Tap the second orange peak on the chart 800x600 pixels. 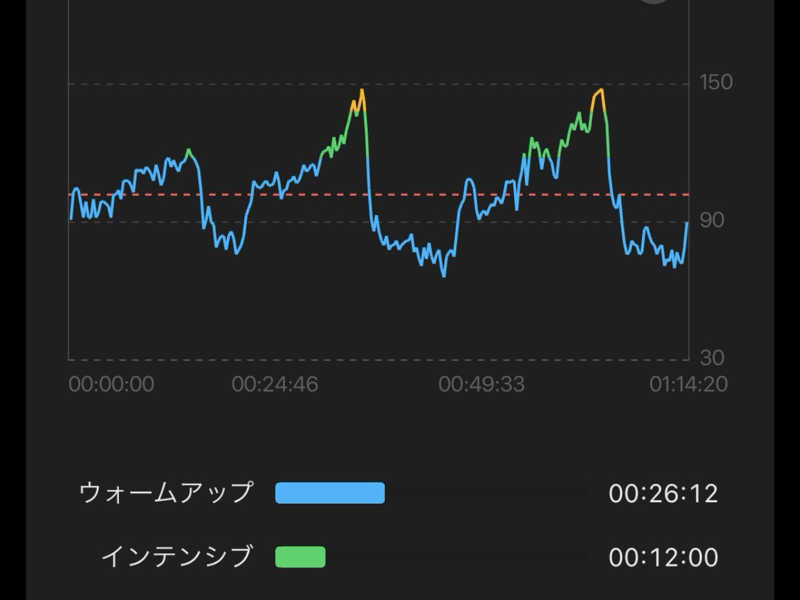599,91
